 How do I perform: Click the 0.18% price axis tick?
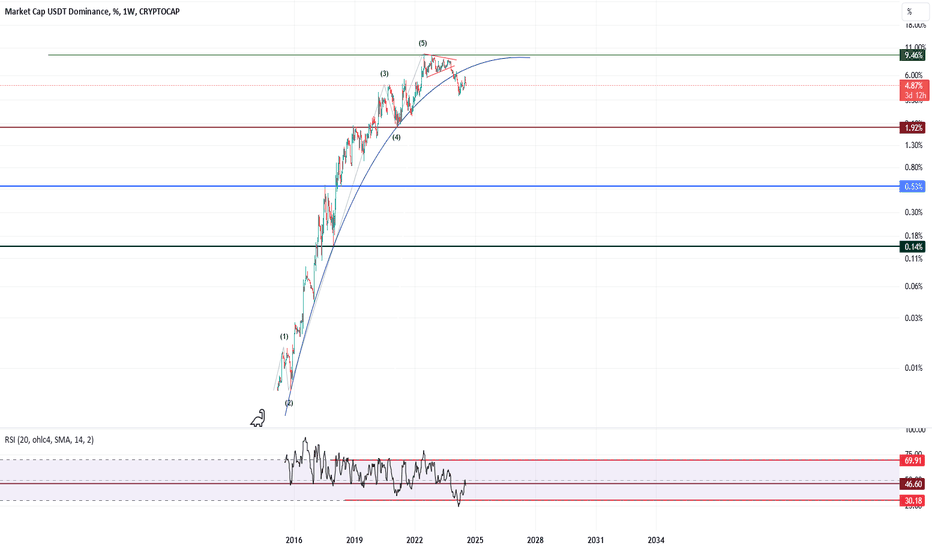(x=914, y=236)
